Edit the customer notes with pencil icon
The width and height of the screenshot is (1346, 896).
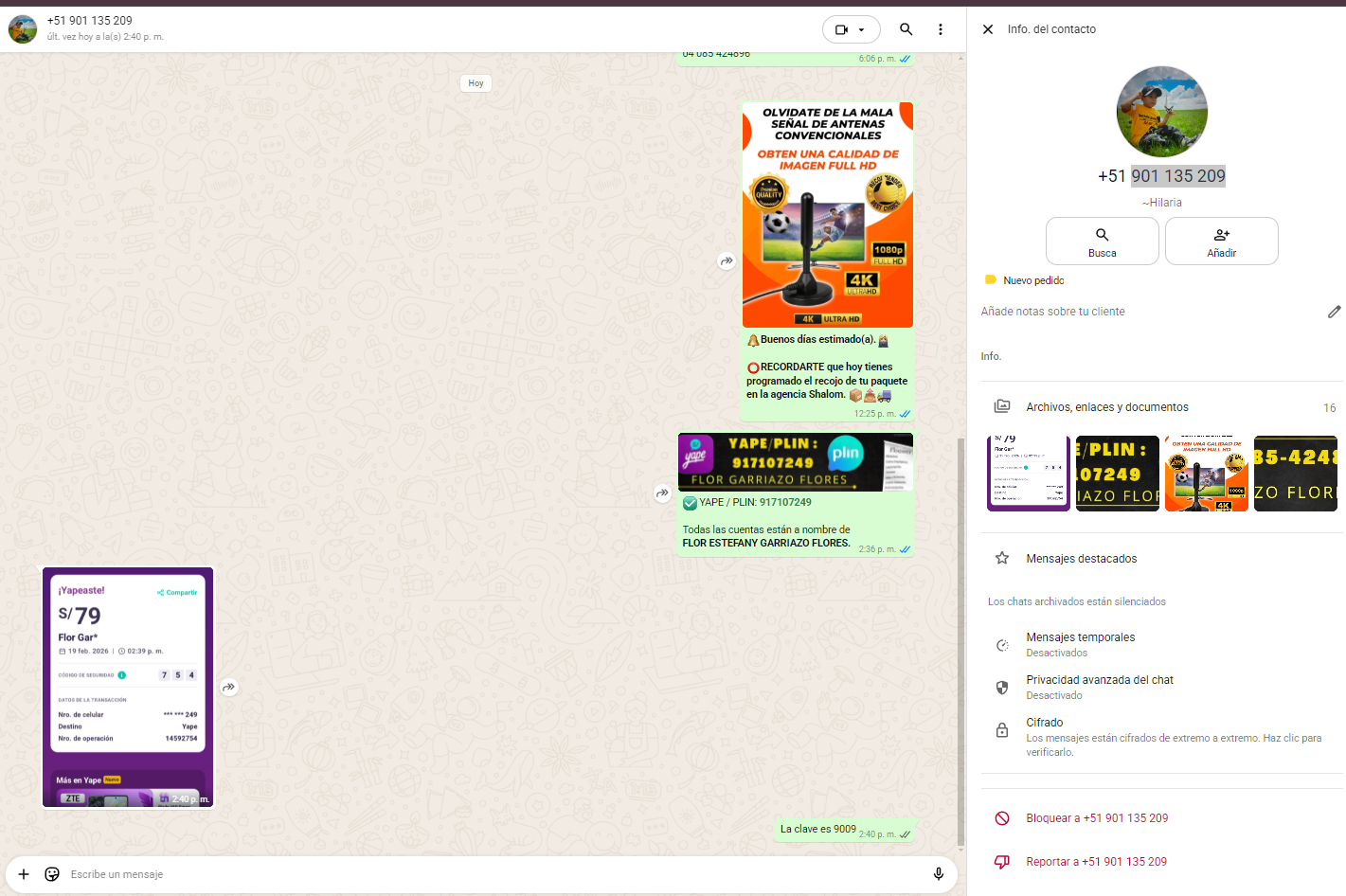pyautogui.click(x=1334, y=312)
